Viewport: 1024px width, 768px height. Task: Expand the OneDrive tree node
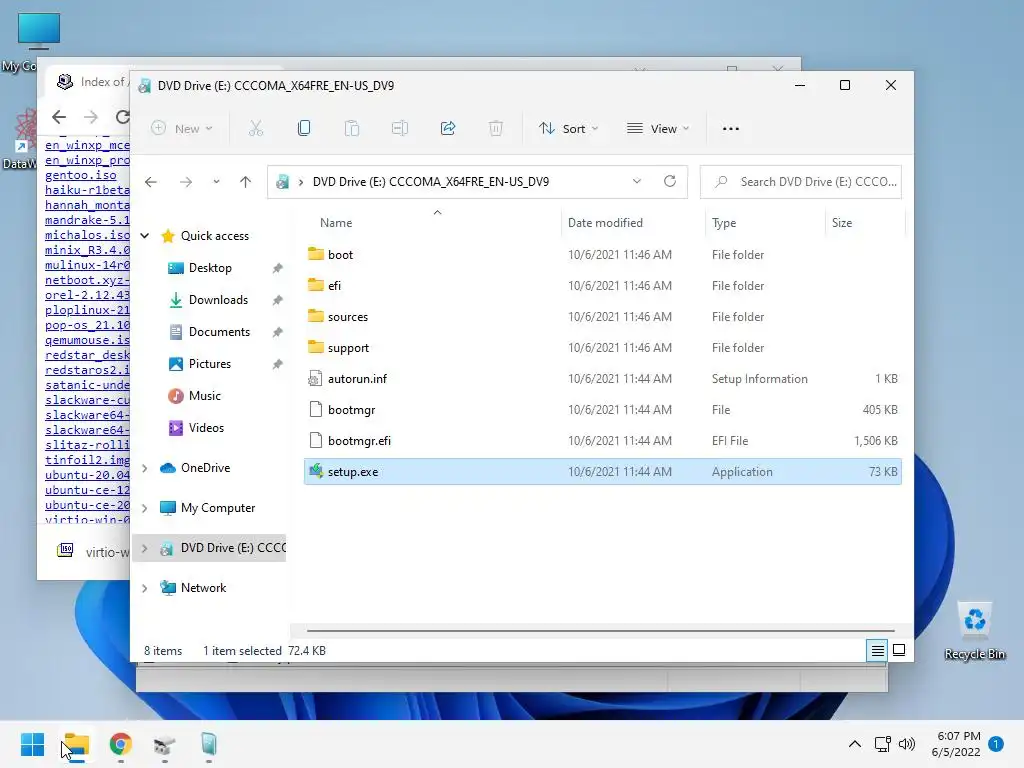145,468
